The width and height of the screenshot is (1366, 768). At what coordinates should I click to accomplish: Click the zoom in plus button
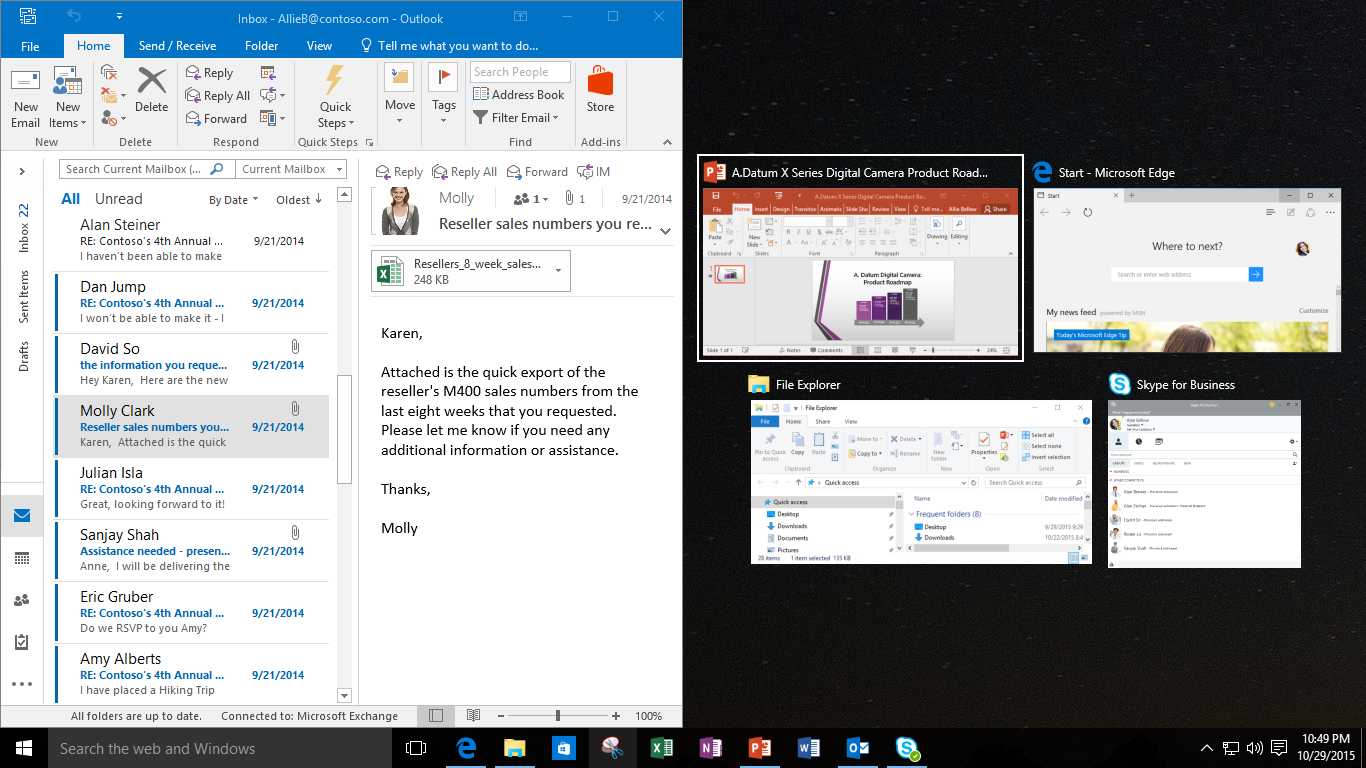click(x=616, y=716)
